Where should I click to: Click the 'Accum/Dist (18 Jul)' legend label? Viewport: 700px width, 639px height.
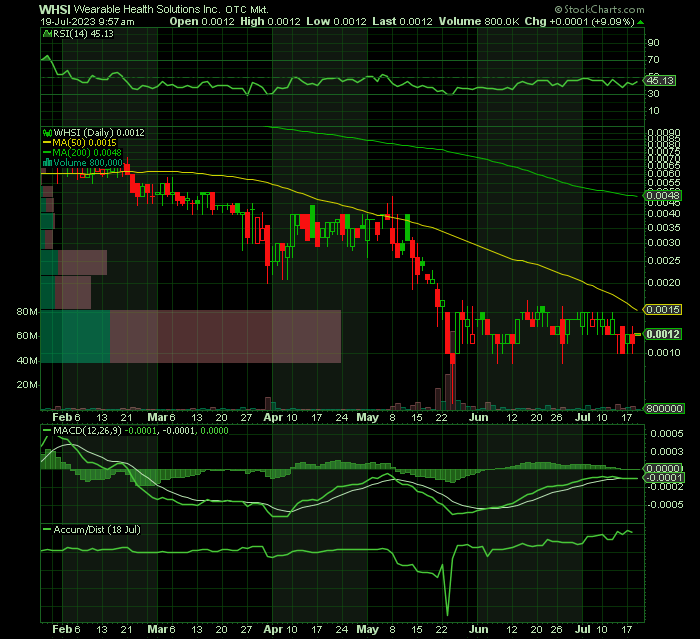97,530
